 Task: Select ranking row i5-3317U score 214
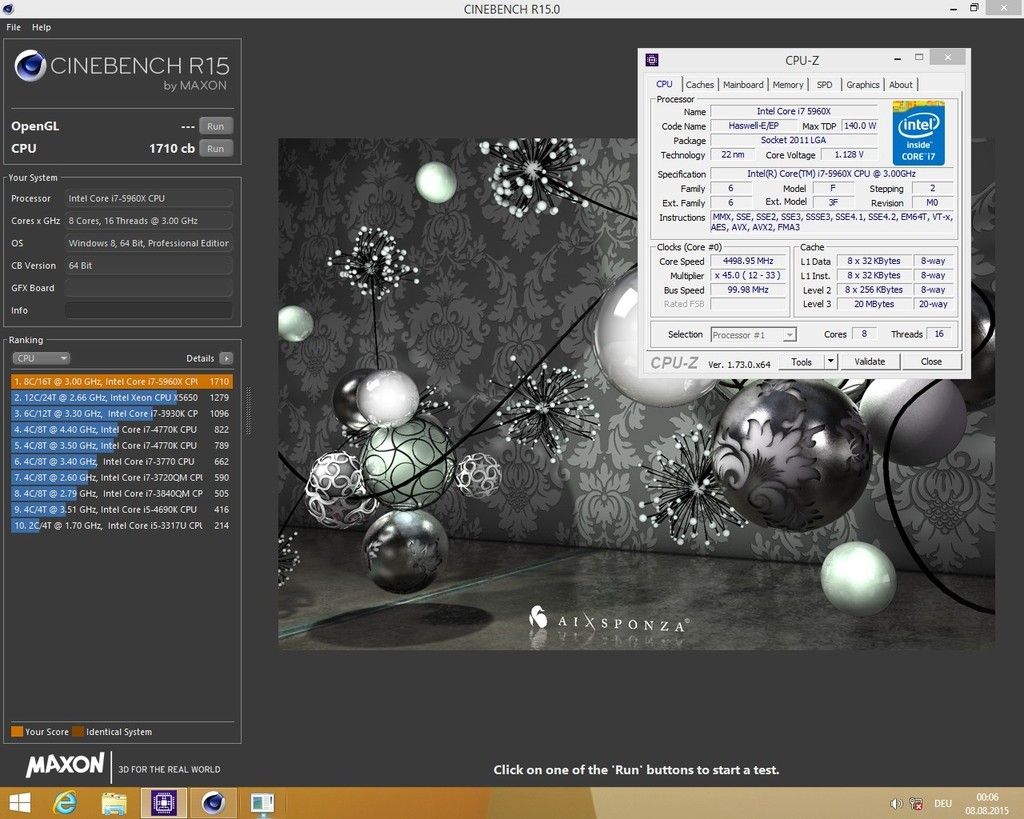[121, 525]
